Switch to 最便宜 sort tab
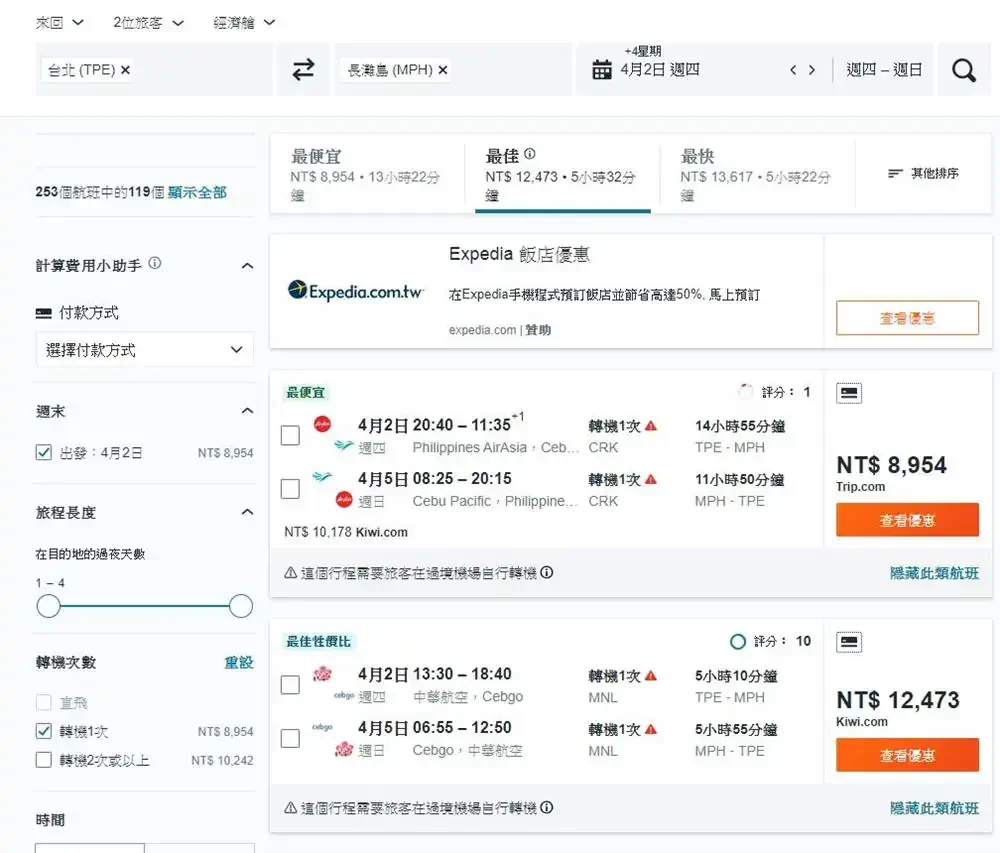Image resolution: width=1000 pixels, height=853 pixels. pyautogui.click(x=367, y=174)
